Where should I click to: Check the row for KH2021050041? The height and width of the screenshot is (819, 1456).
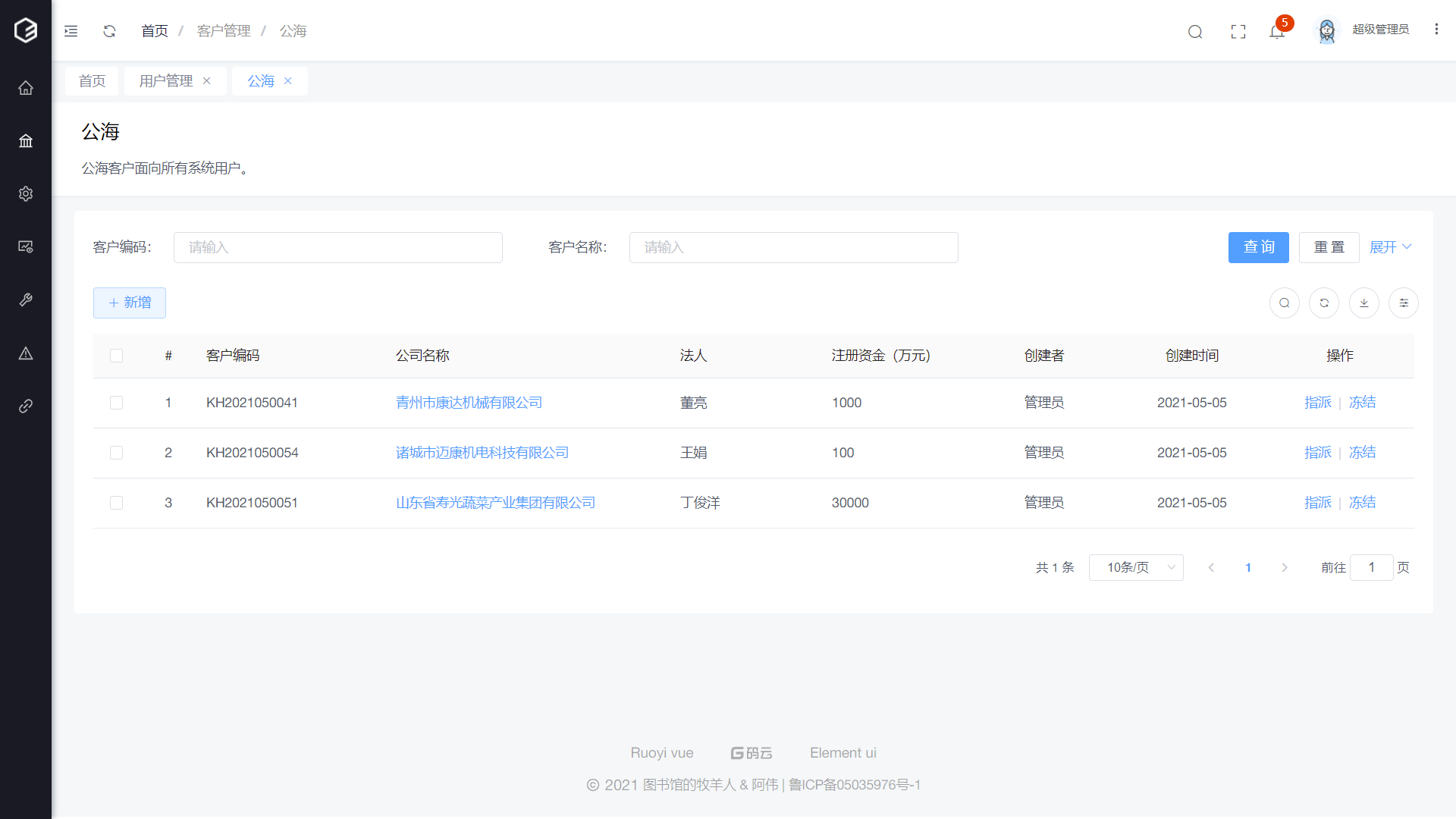pos(116,403)
